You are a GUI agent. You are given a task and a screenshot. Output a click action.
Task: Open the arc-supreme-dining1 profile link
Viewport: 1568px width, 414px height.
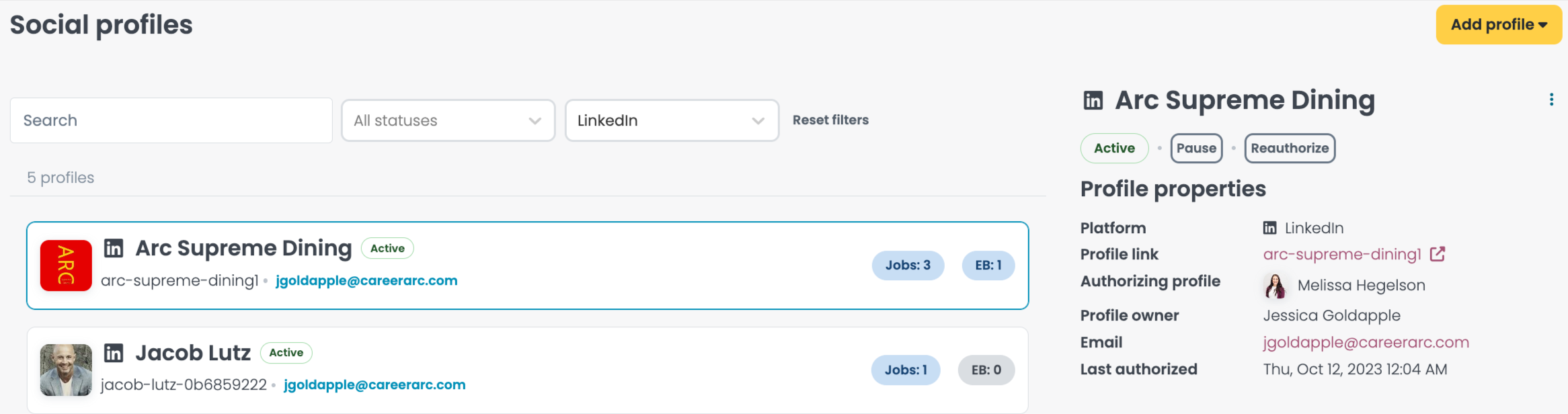(1342, 254)
